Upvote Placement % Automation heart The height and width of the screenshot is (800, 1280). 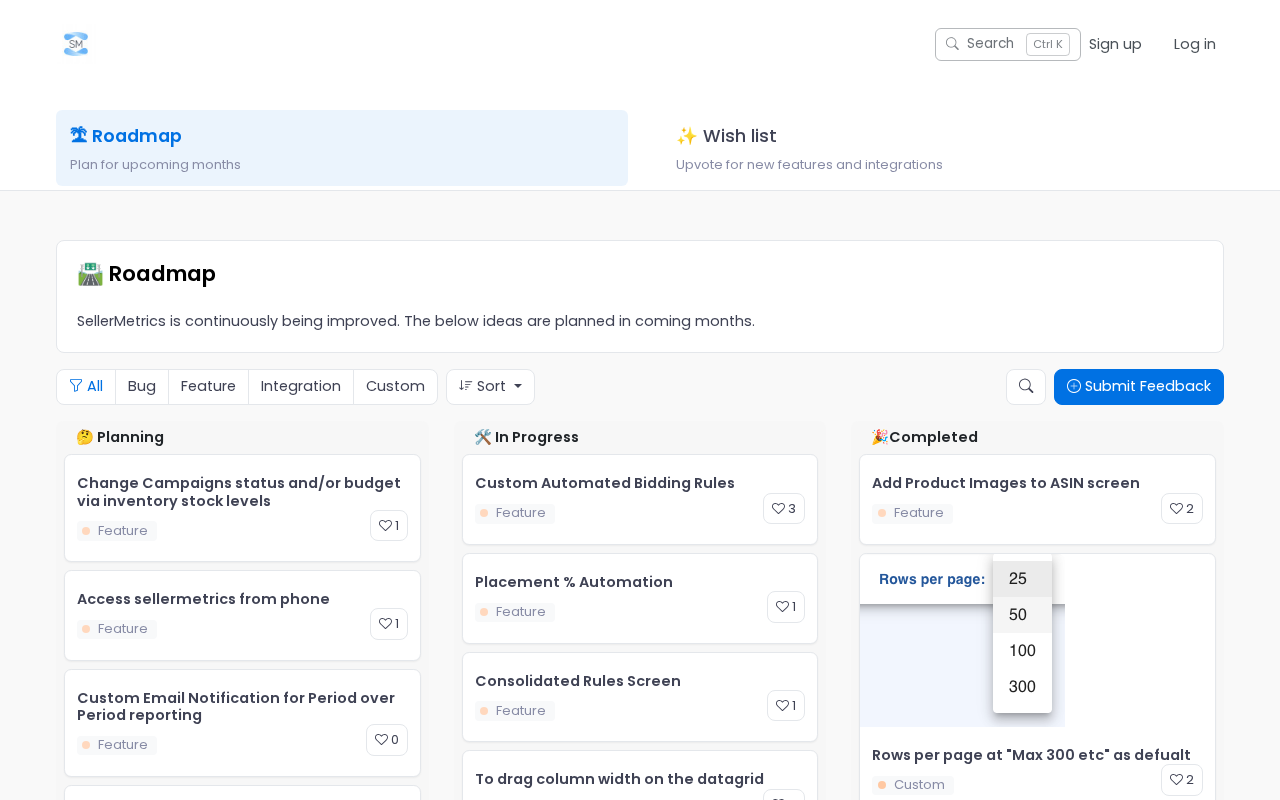pos(786,607)
